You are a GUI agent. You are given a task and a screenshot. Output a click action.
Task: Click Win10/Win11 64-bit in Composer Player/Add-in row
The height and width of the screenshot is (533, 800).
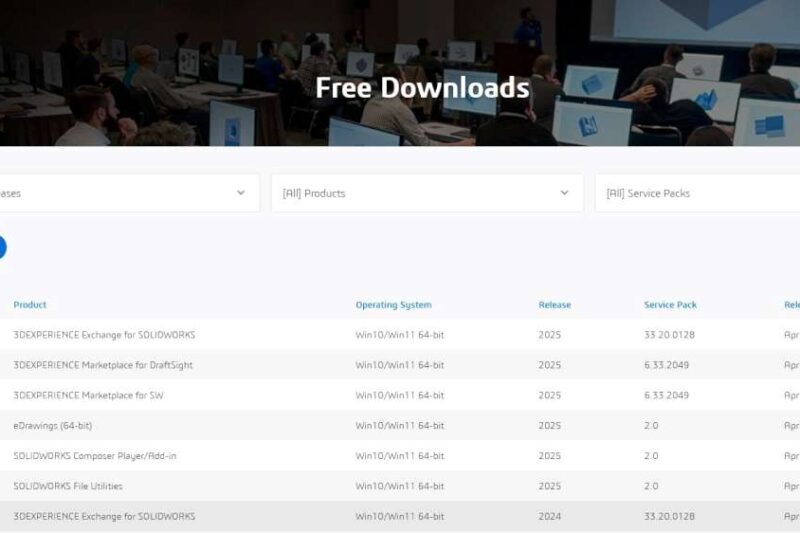coord(399,455)
